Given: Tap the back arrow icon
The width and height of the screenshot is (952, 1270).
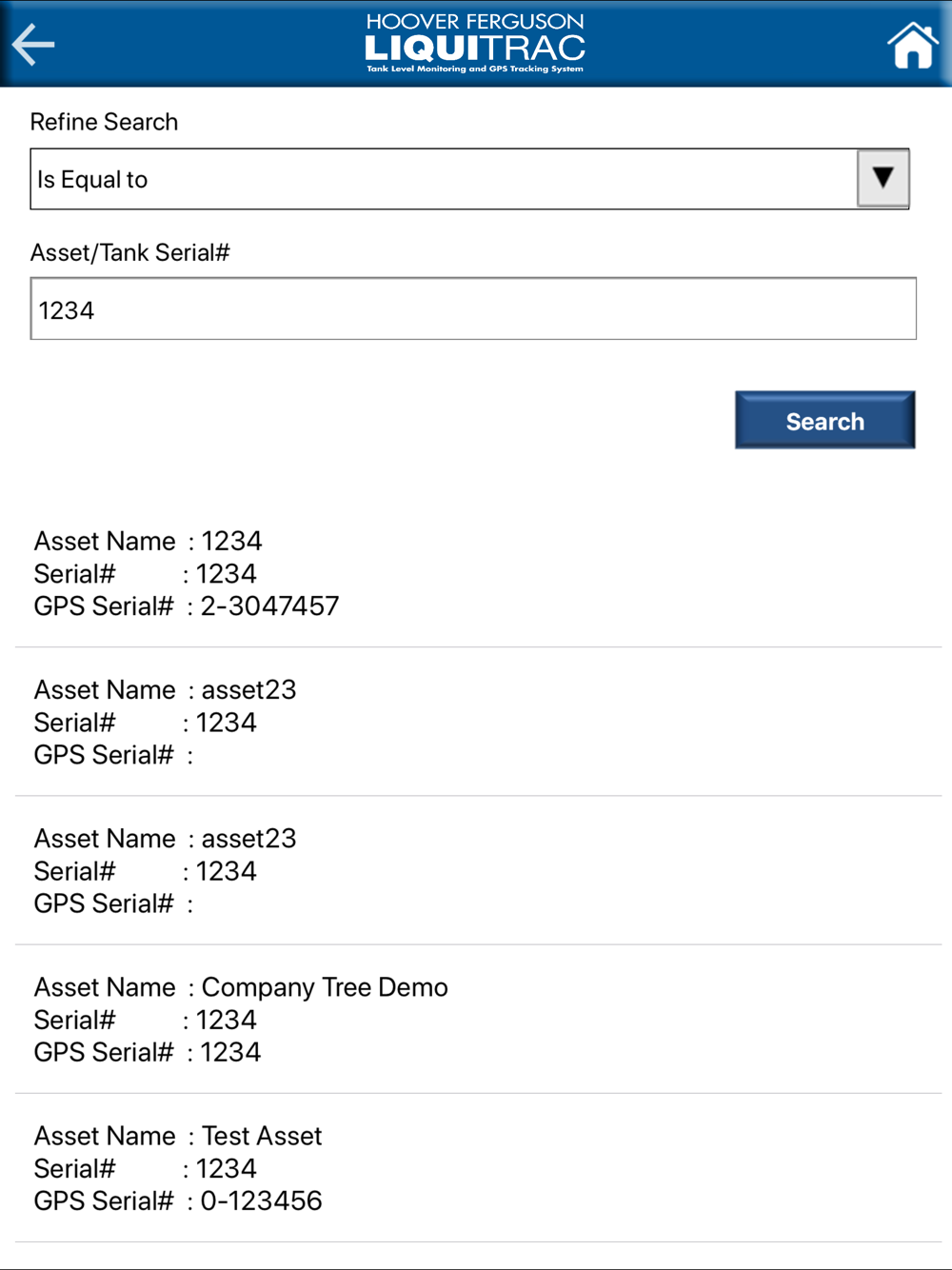Looking at the screenshot, I should (34, 45).
